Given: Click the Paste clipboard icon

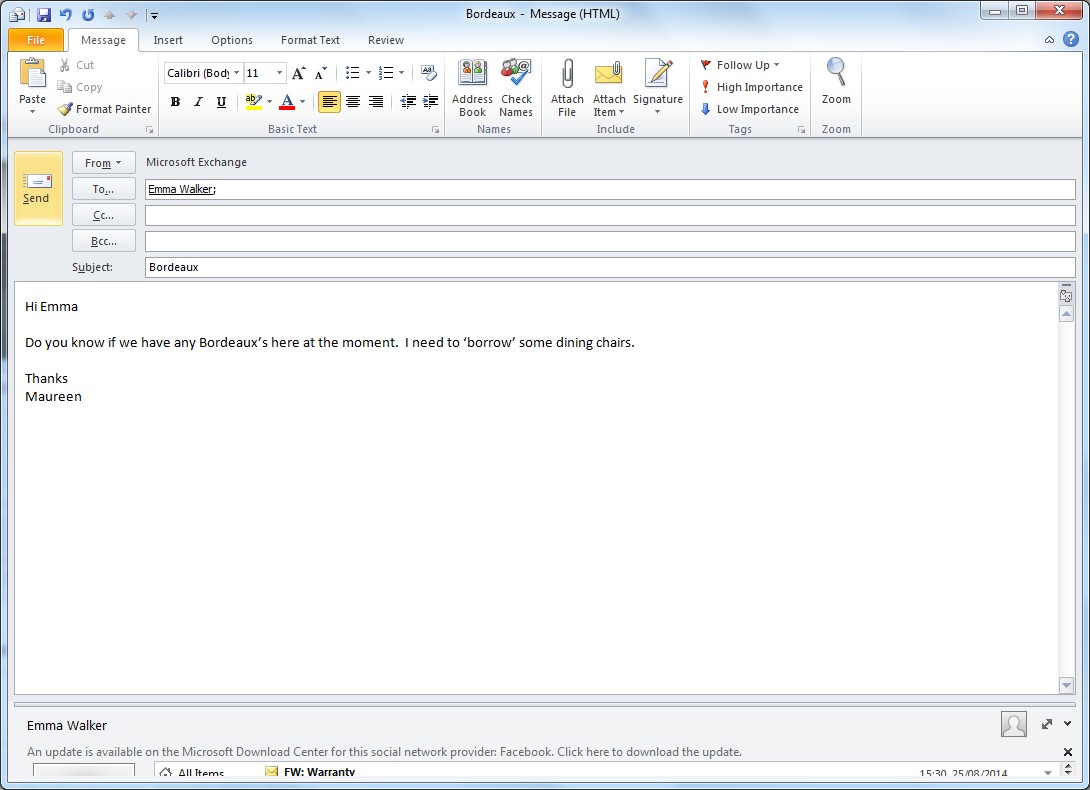Looking at the screenshot, I should 33,74.
